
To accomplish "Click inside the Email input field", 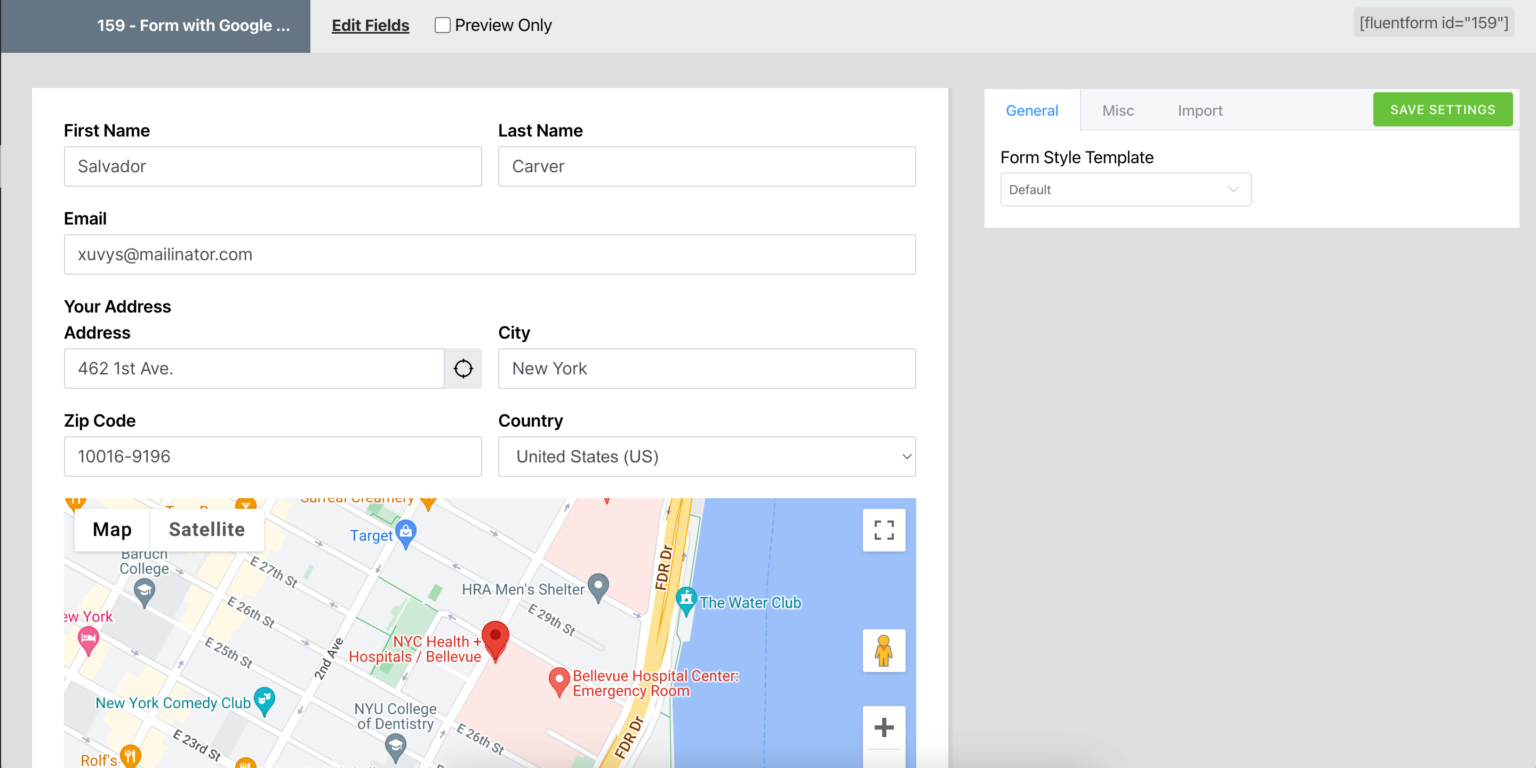I will [x=490, y=254].
